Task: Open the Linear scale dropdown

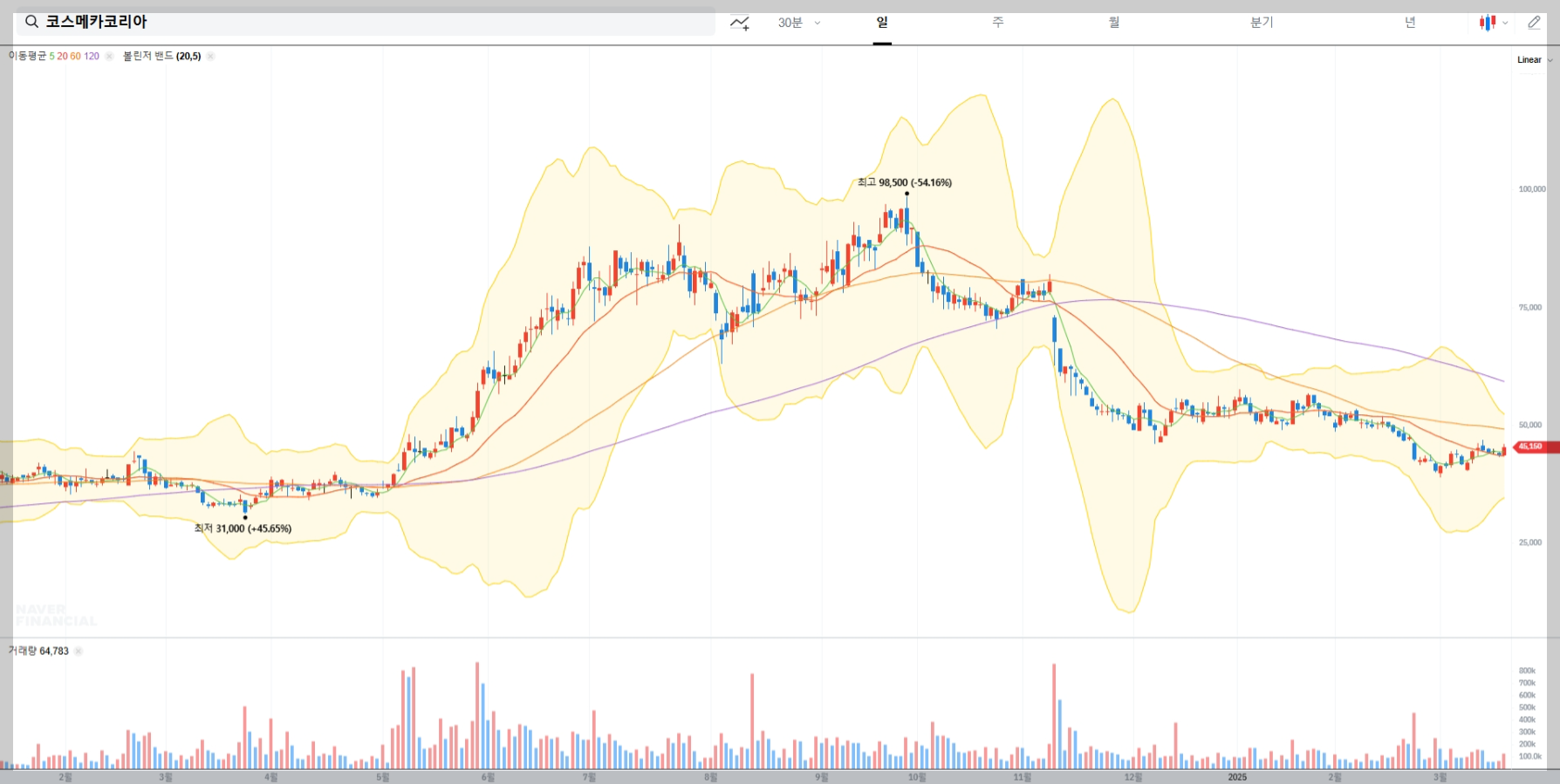Action: tap(1535, 60)
